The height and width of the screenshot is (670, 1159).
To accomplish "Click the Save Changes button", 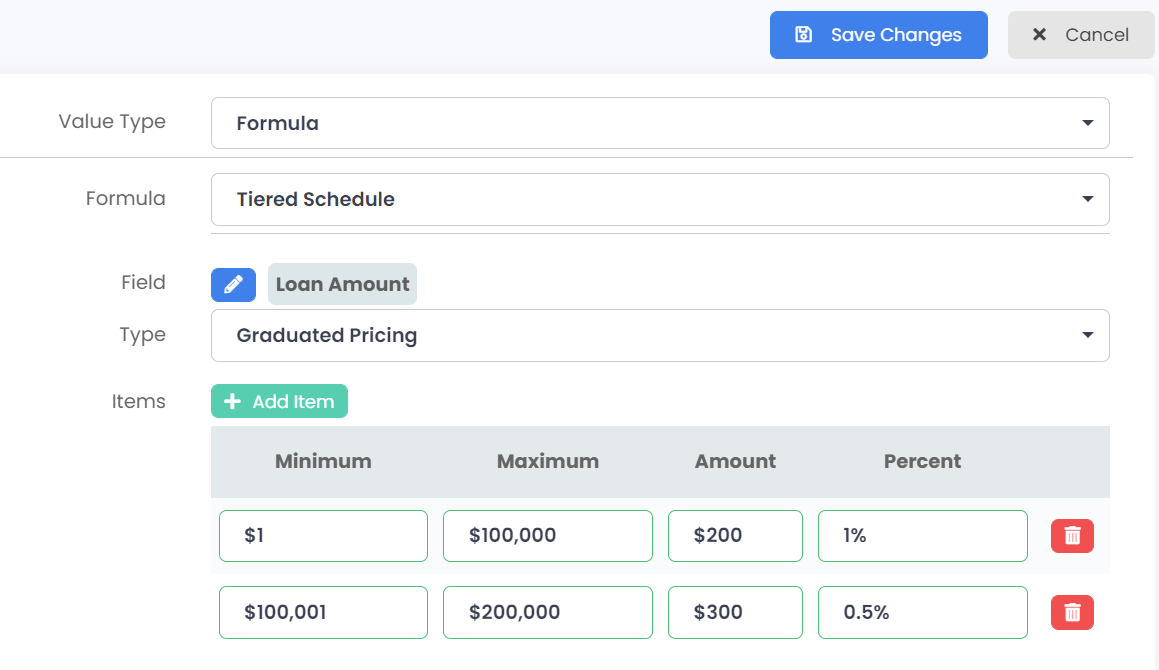I will click(x=878, y=35).
